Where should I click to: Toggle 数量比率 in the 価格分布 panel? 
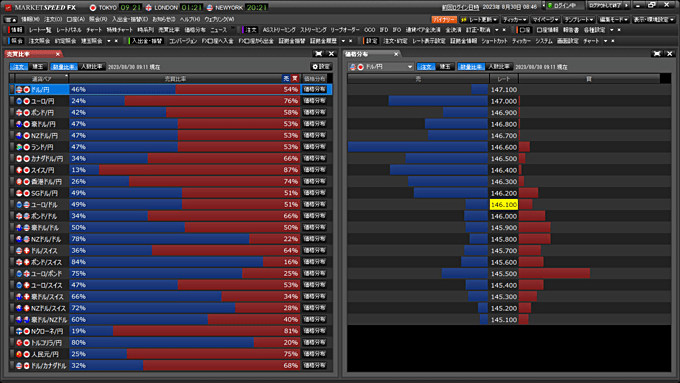(x=471, y=67)
